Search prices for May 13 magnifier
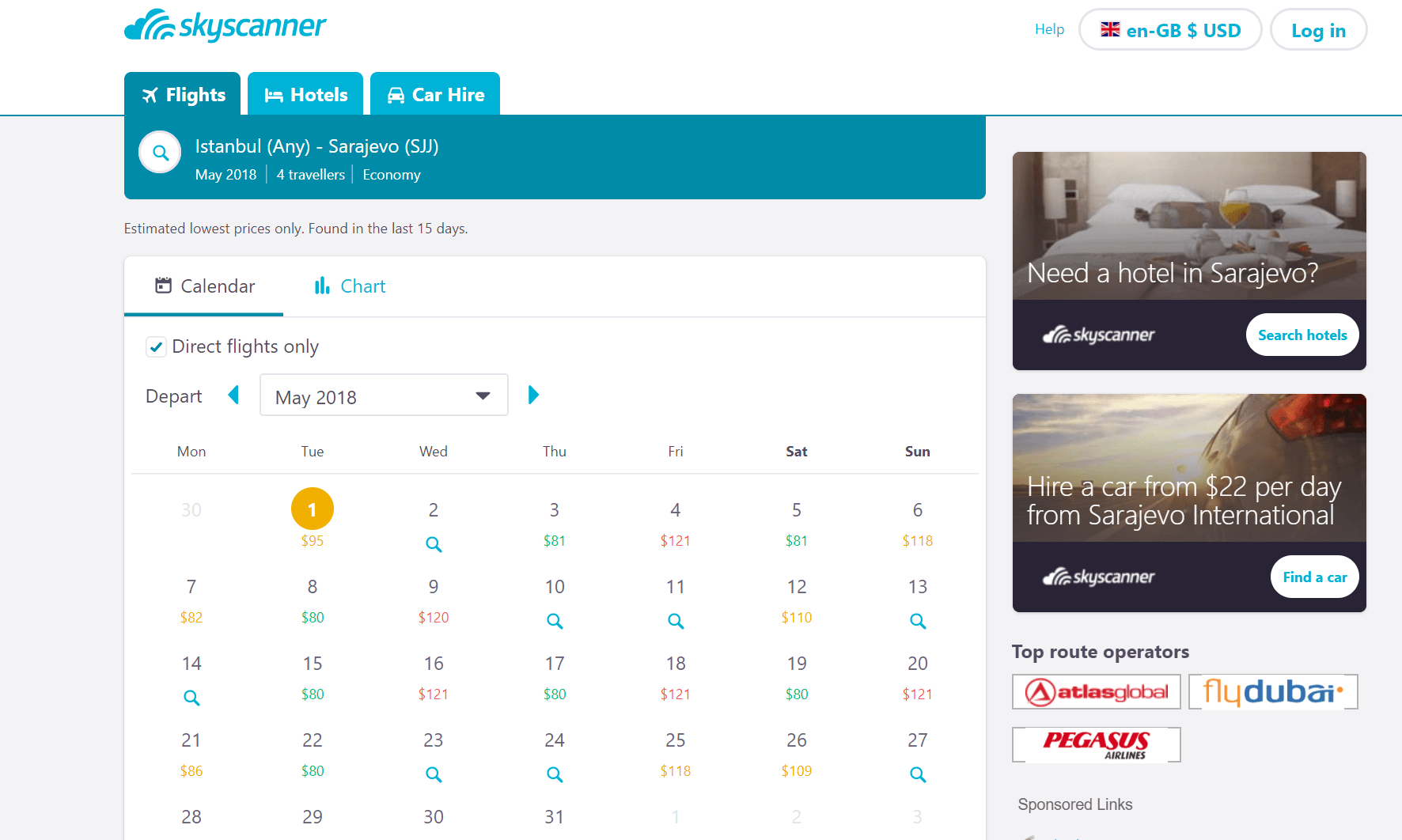Viewport: 1402px width, 840px height. 918,621
